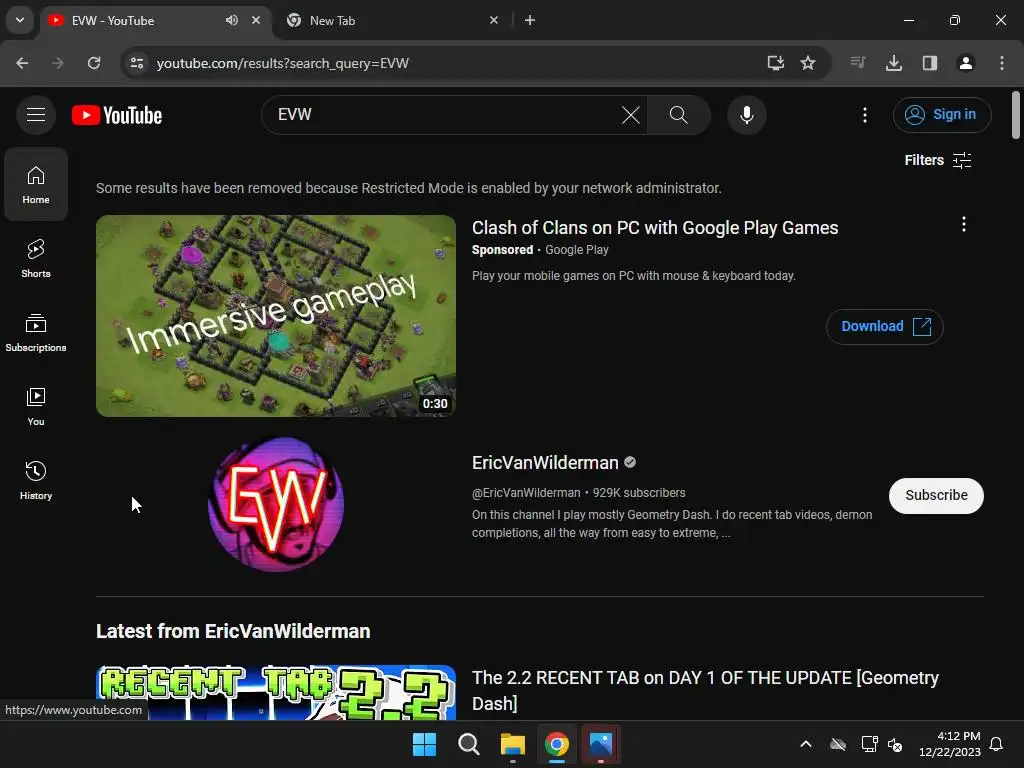Open History in the sidebar
The width and height of the screenshot is (1024, 768).
point(36,480)
